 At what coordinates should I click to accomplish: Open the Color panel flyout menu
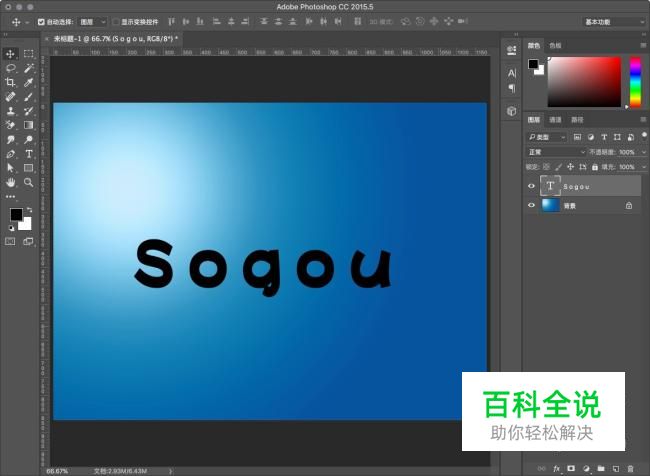[x=643, y=45]
